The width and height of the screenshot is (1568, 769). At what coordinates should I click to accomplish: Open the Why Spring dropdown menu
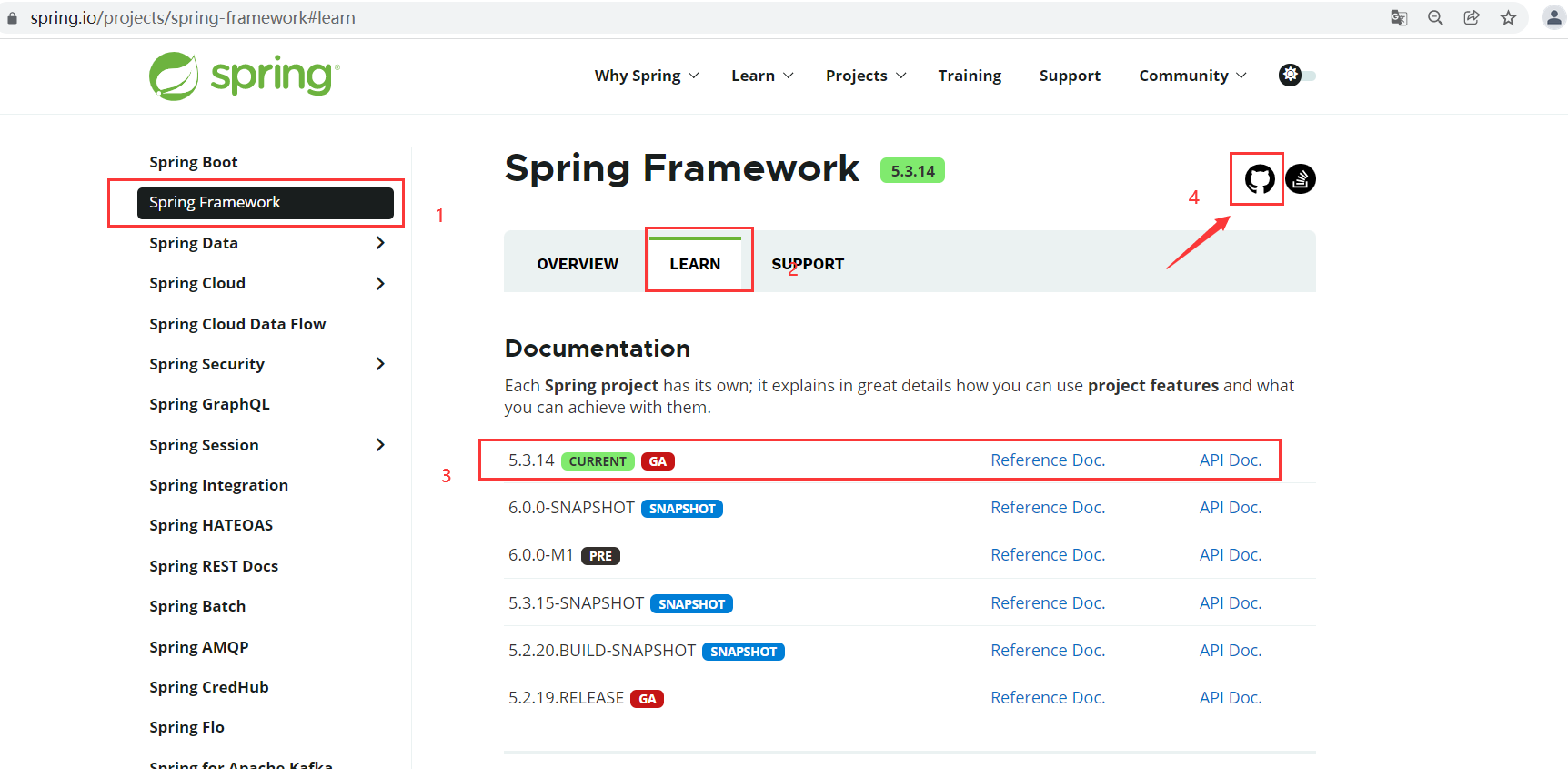tap(647, 76)
